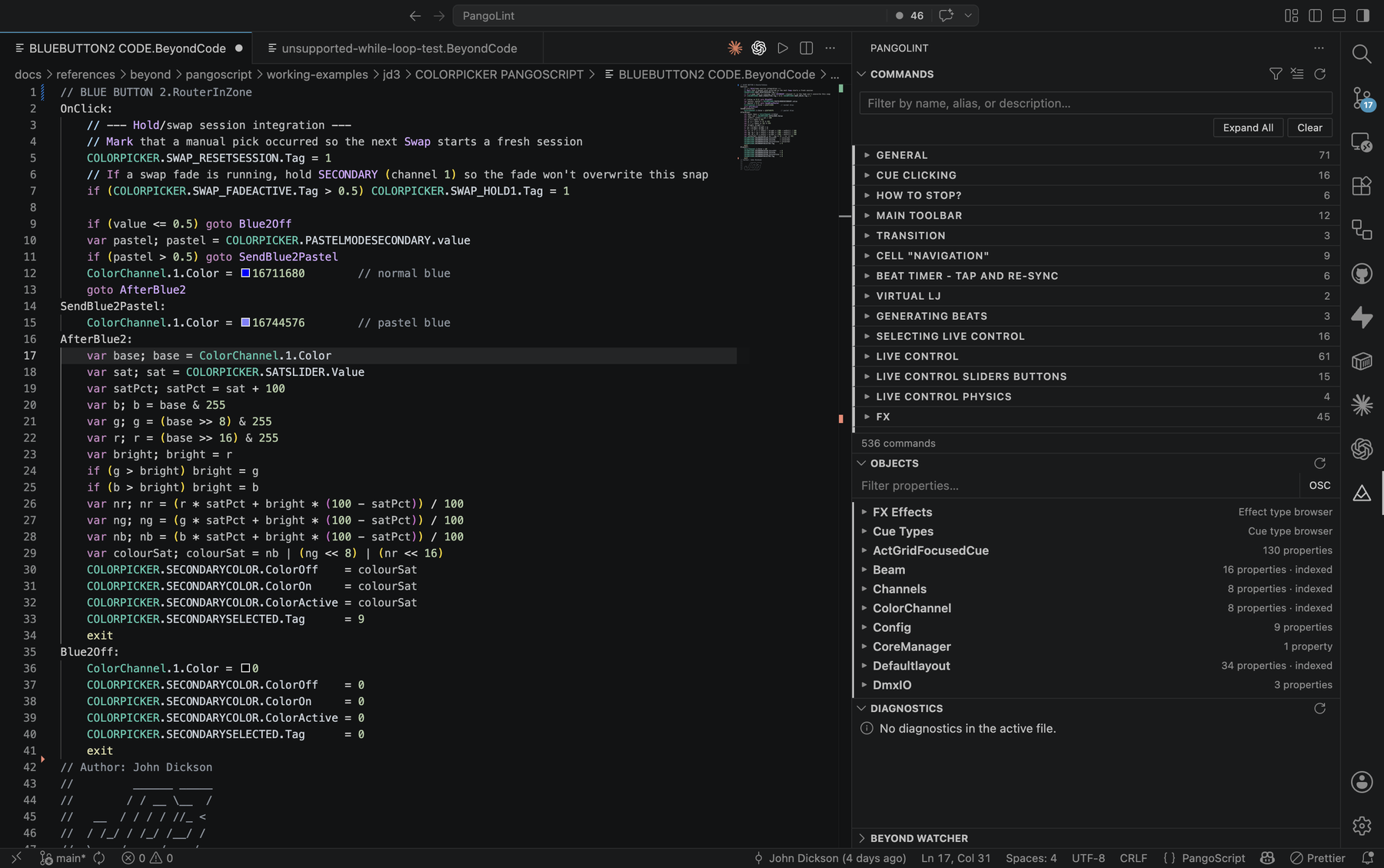Click the working-examples breadcrumb segment
The height and width of the screenshot is (868, 1384).
(x=317, y=75)
